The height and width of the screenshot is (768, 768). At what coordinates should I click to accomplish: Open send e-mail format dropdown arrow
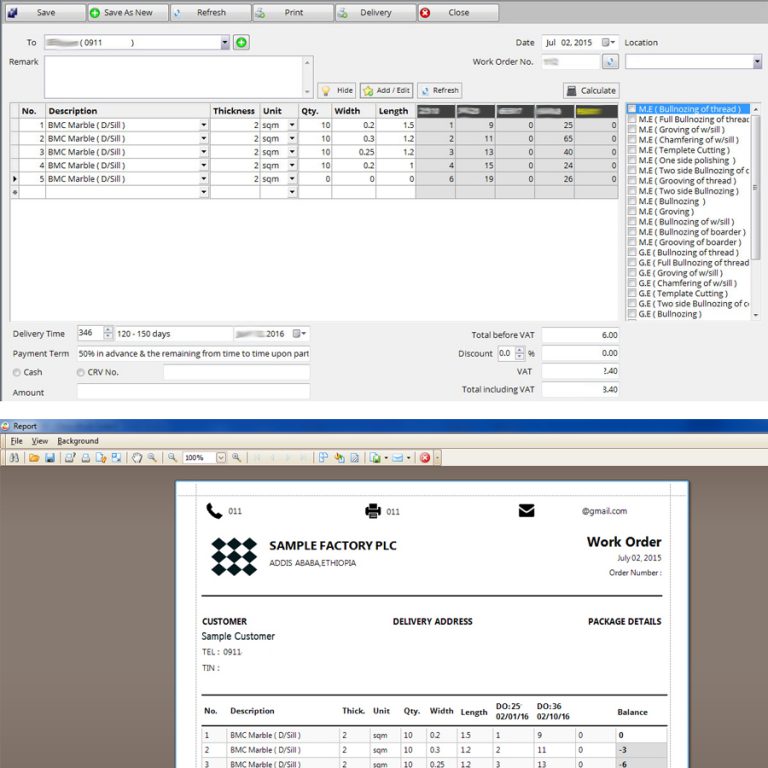coord(408,457)
